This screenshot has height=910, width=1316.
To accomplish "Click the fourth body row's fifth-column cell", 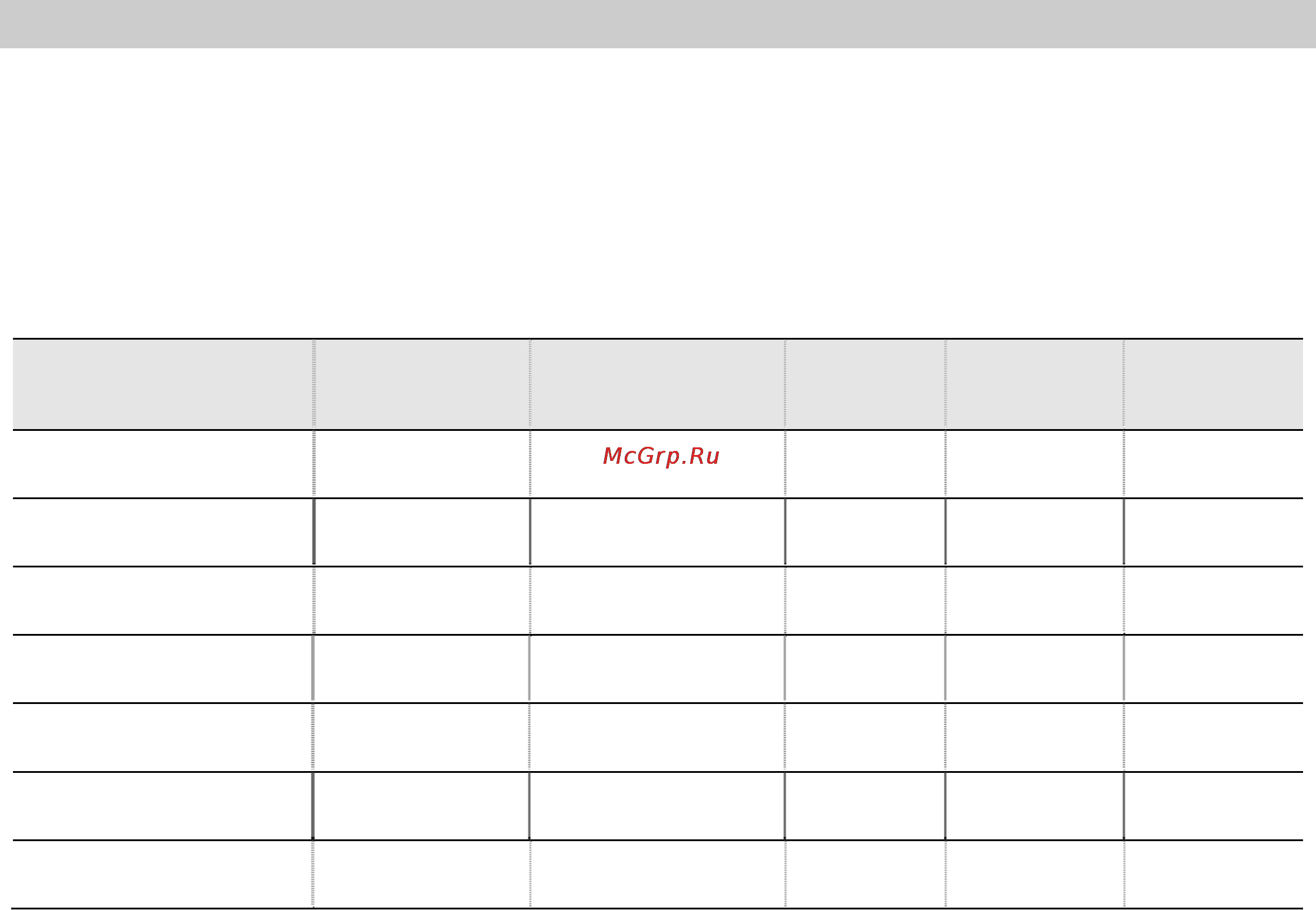I will coord(1035,669).
